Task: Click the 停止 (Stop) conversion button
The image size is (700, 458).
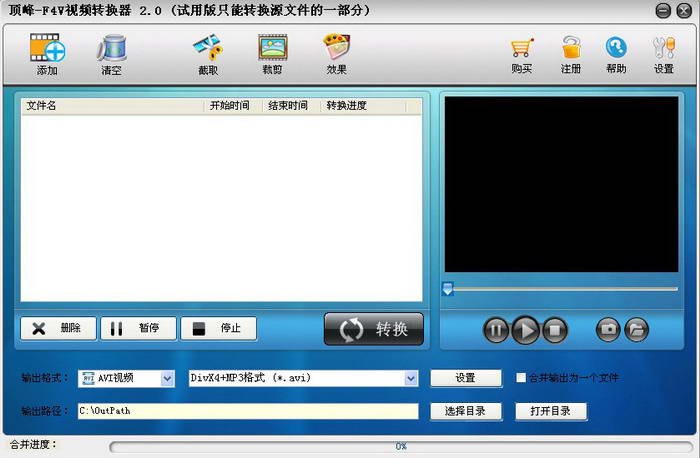Action: pos(219,329)
